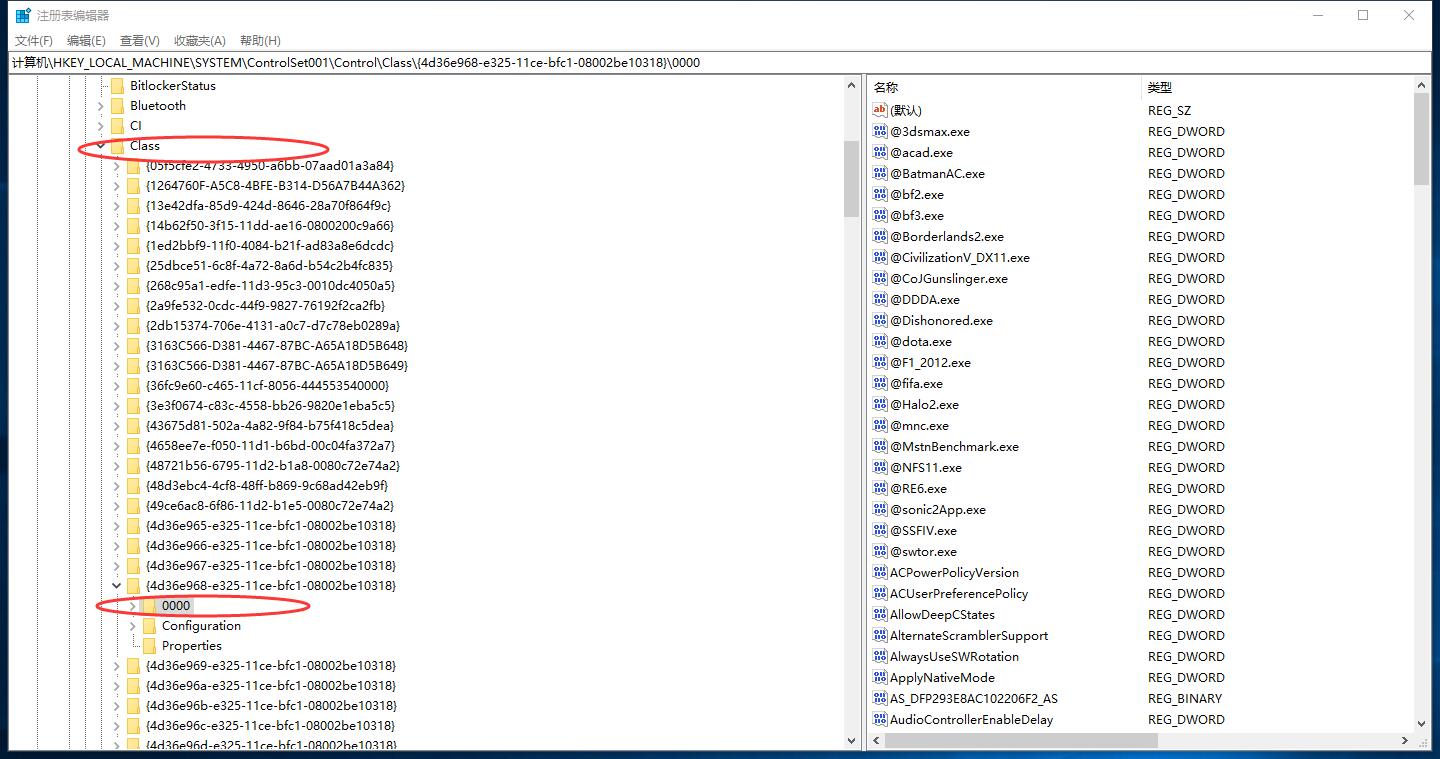Open the 编辑(E) menu
The width and height of the screenshot is (1440, 759).
tap(86, 41)
